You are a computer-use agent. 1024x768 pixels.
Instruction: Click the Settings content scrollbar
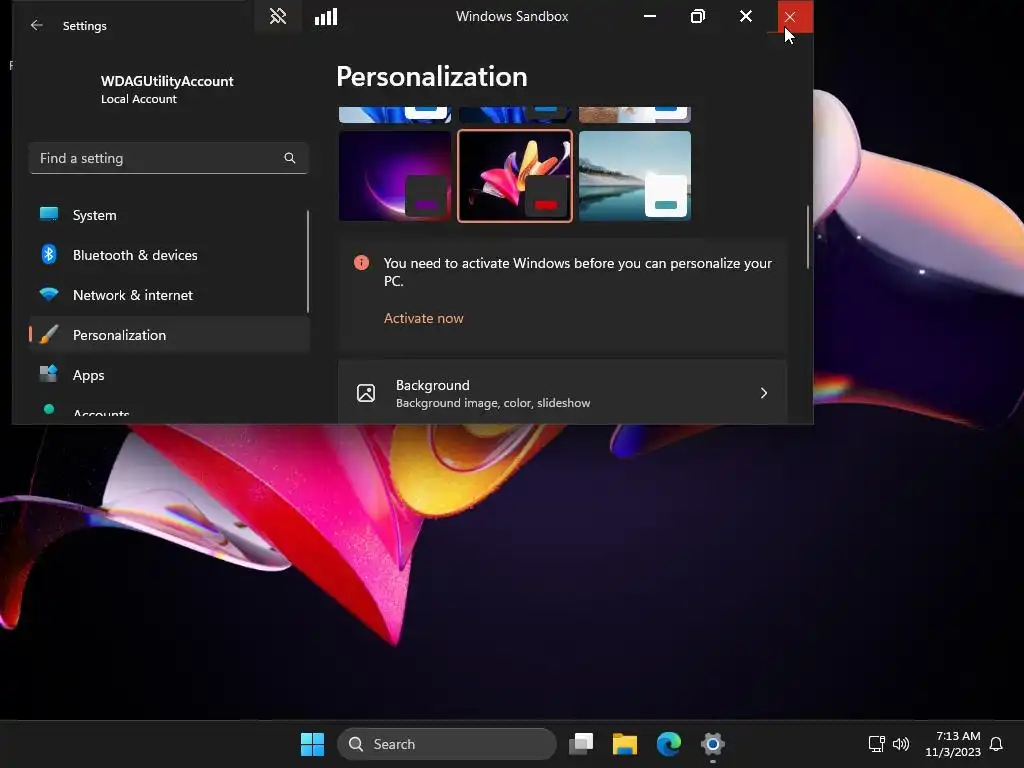808,237
